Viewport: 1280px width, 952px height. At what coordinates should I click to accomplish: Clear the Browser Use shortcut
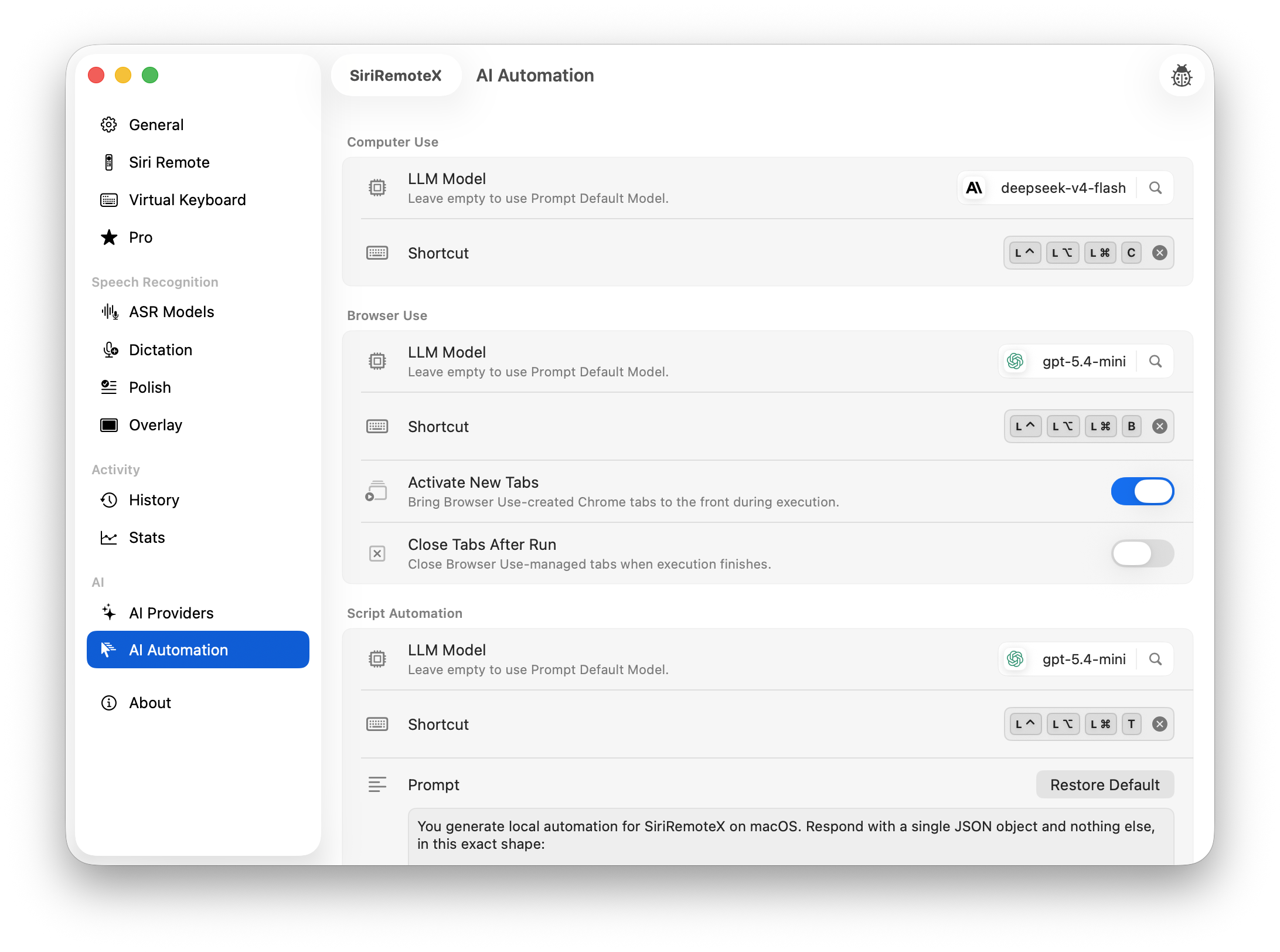(x=1160, y=426)
